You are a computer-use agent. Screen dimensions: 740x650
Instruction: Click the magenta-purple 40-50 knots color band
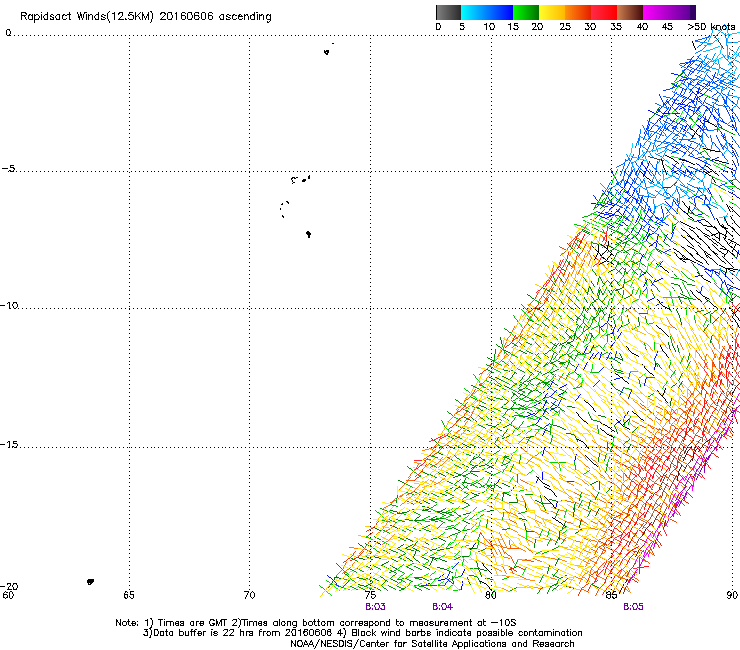point(669,12)
